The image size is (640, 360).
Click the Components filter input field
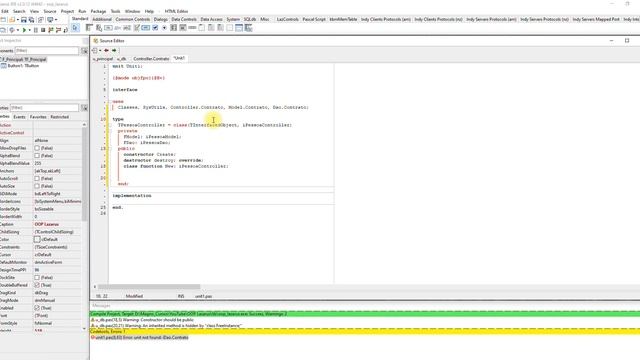(47, 51)
